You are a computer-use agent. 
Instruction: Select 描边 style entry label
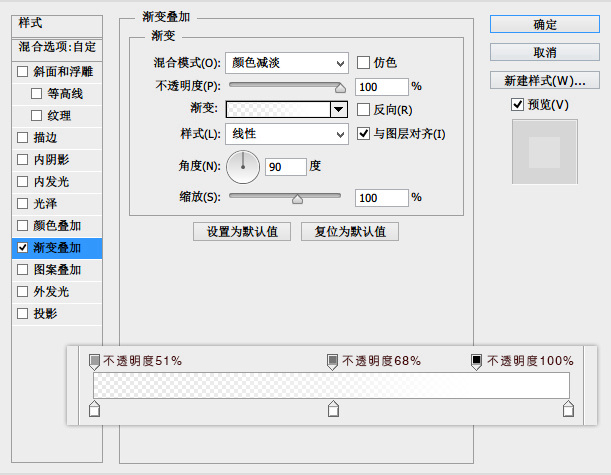(45, 138)
